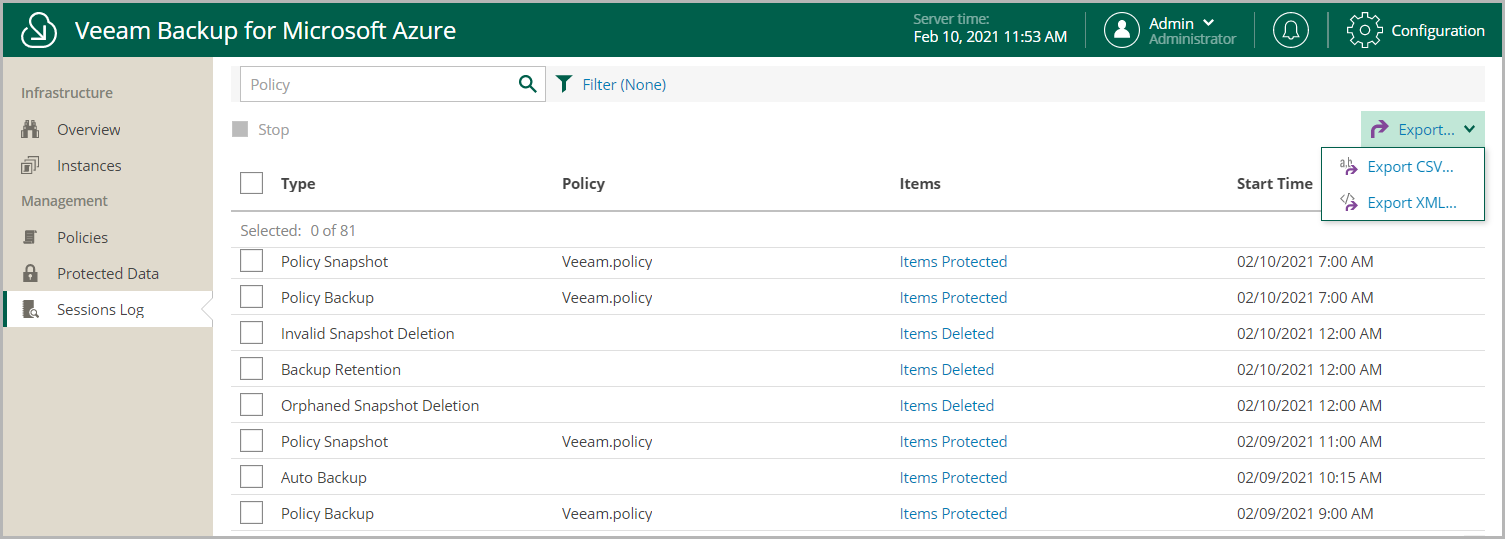Click the Stop button
Screen dimensions: 1505x539
click(x=261, y=129)
